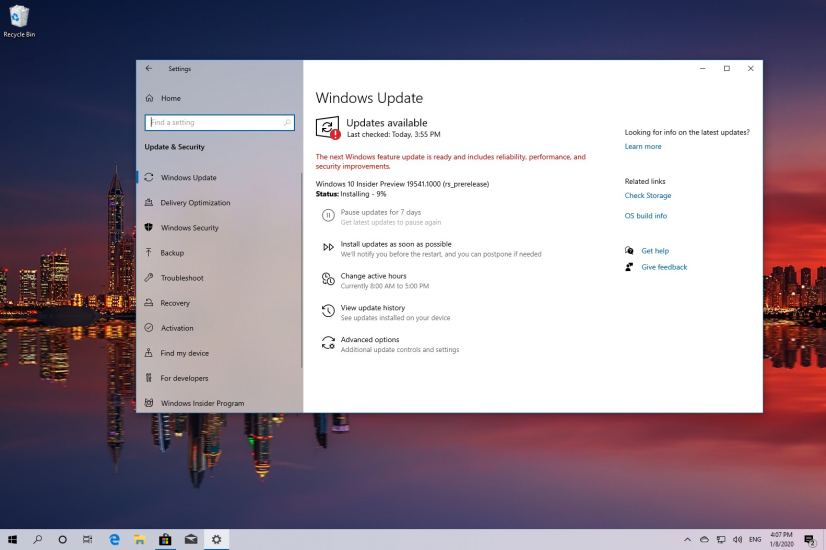
Task: Open Cortana circle on taskbar
Action: 62,539
